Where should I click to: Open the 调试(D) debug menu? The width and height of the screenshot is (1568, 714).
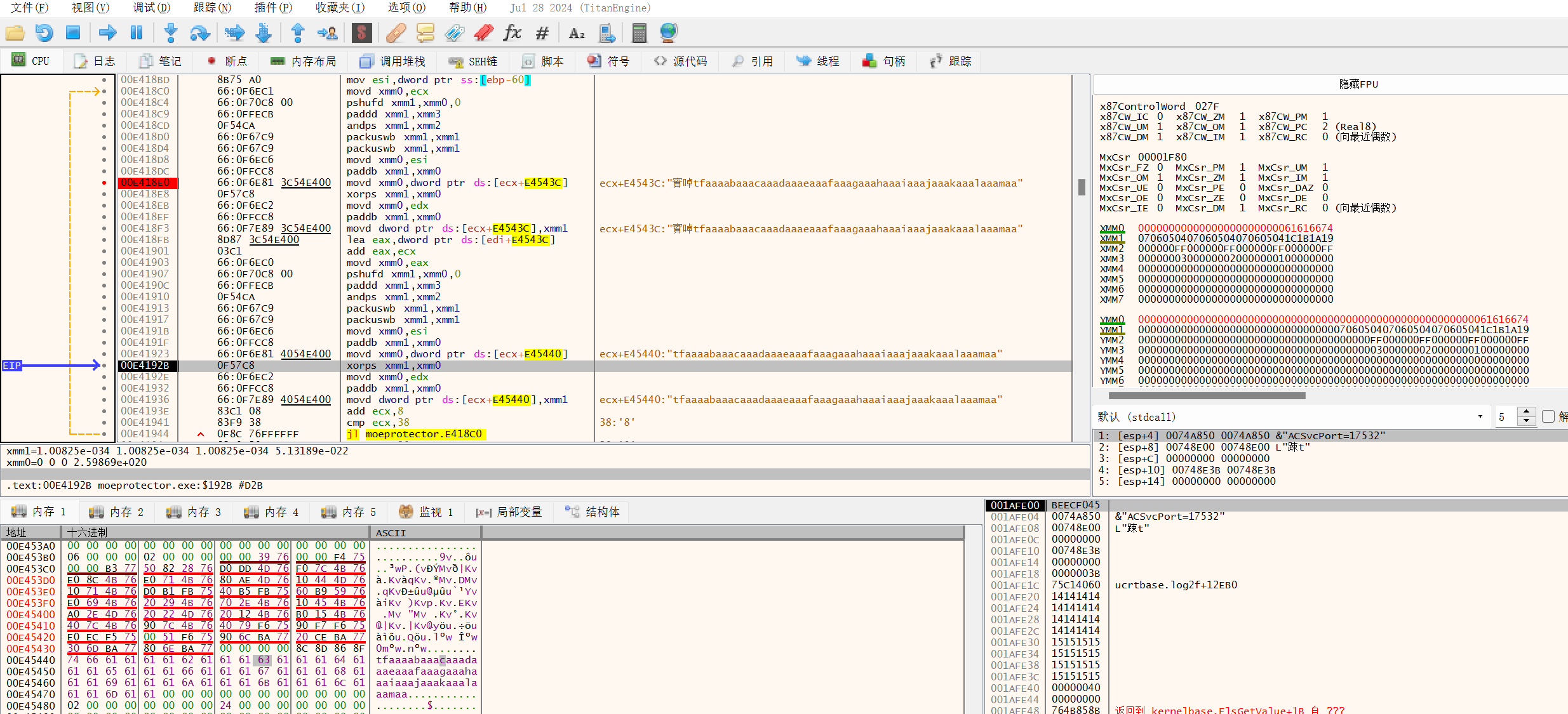point(151,8)
